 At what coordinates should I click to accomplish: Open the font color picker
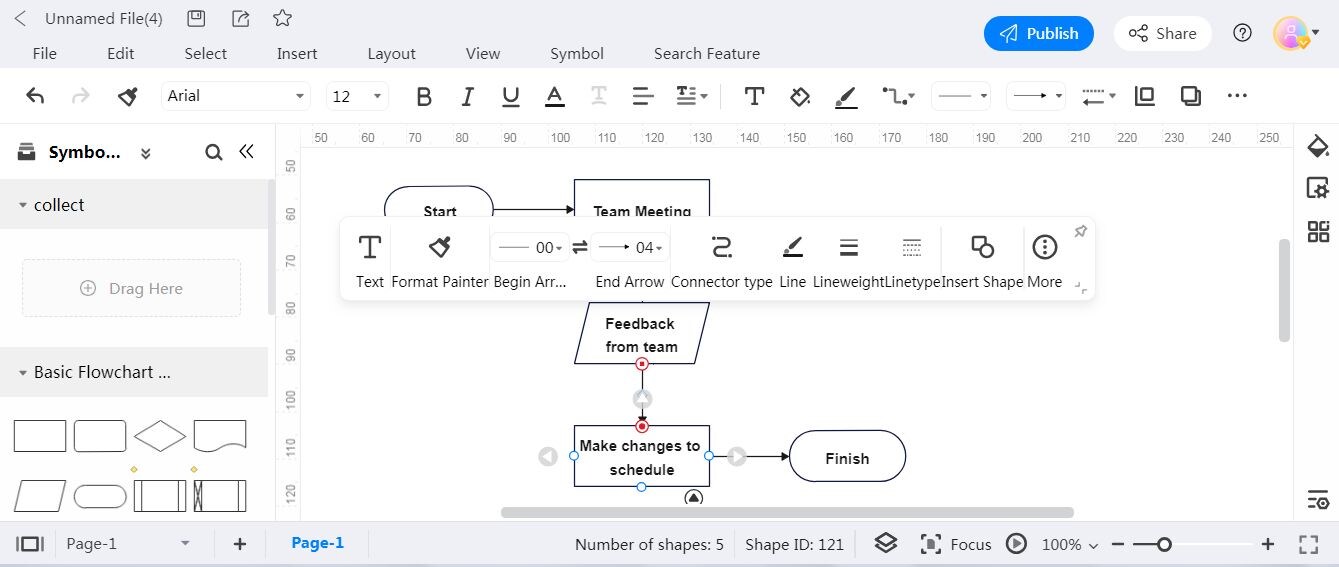[x=554, y=96]
